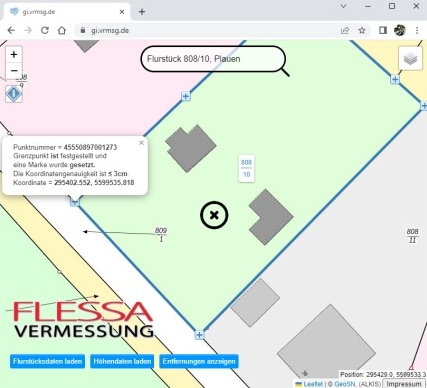Go forward in browser history

pos(28,30)
